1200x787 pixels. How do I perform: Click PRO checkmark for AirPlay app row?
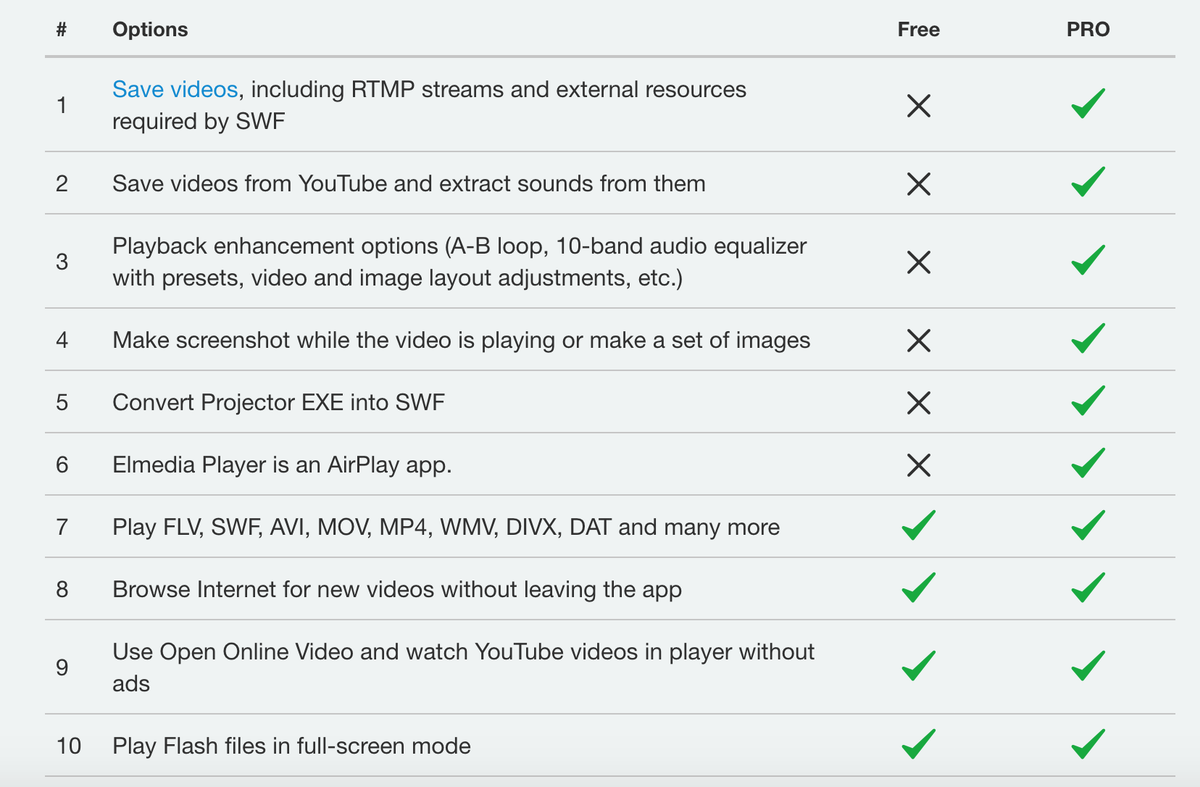1088,464
